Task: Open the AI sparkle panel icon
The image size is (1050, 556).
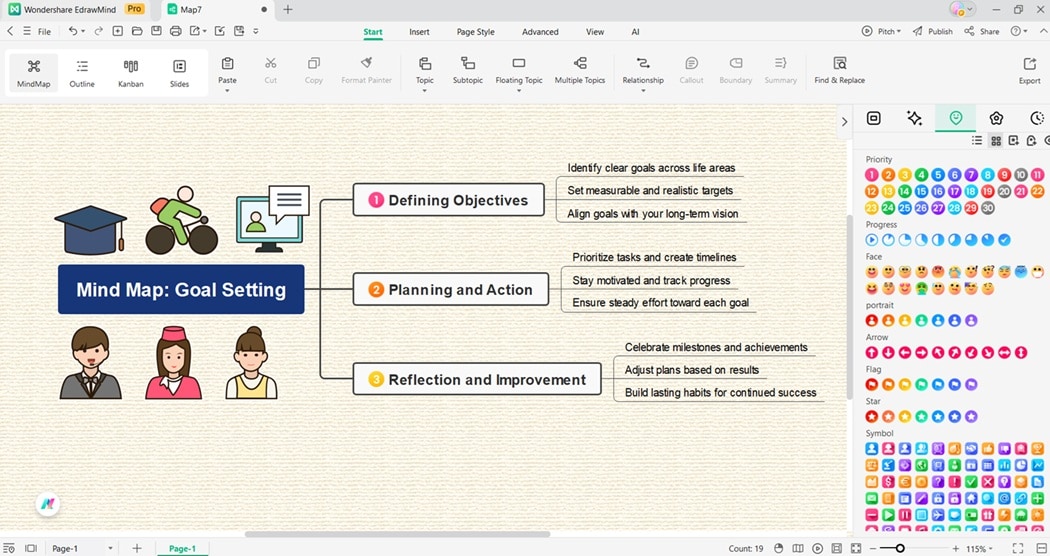Action: click(914, 119)
